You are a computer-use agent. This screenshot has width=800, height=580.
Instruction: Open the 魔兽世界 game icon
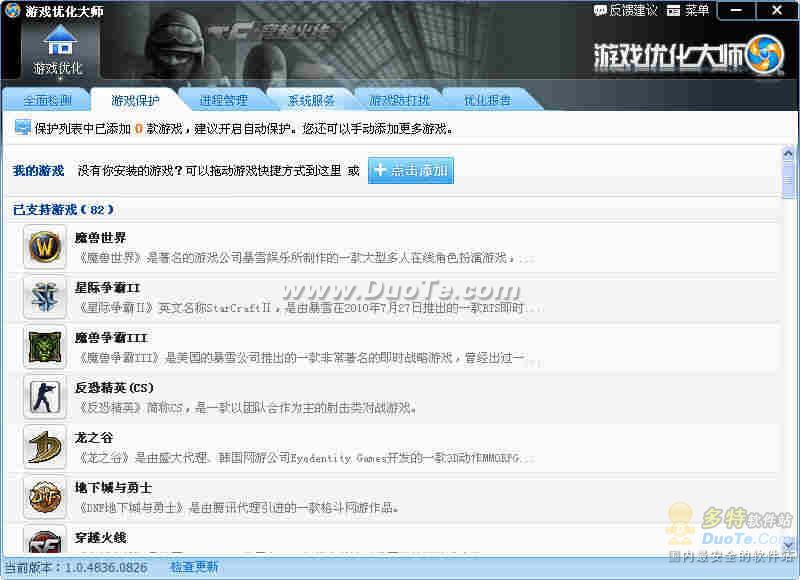[45, 247]
